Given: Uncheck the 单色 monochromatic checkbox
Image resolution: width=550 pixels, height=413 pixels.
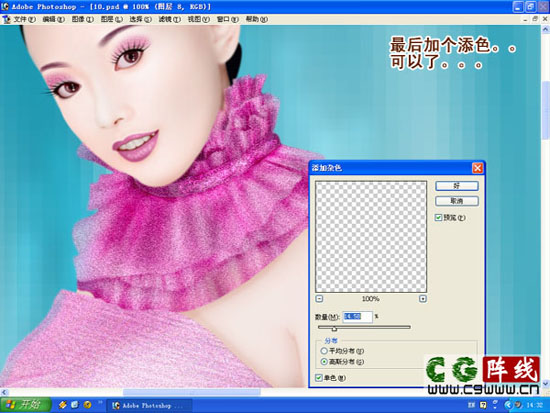Looking at the screenshot, I should pos(319,378).
